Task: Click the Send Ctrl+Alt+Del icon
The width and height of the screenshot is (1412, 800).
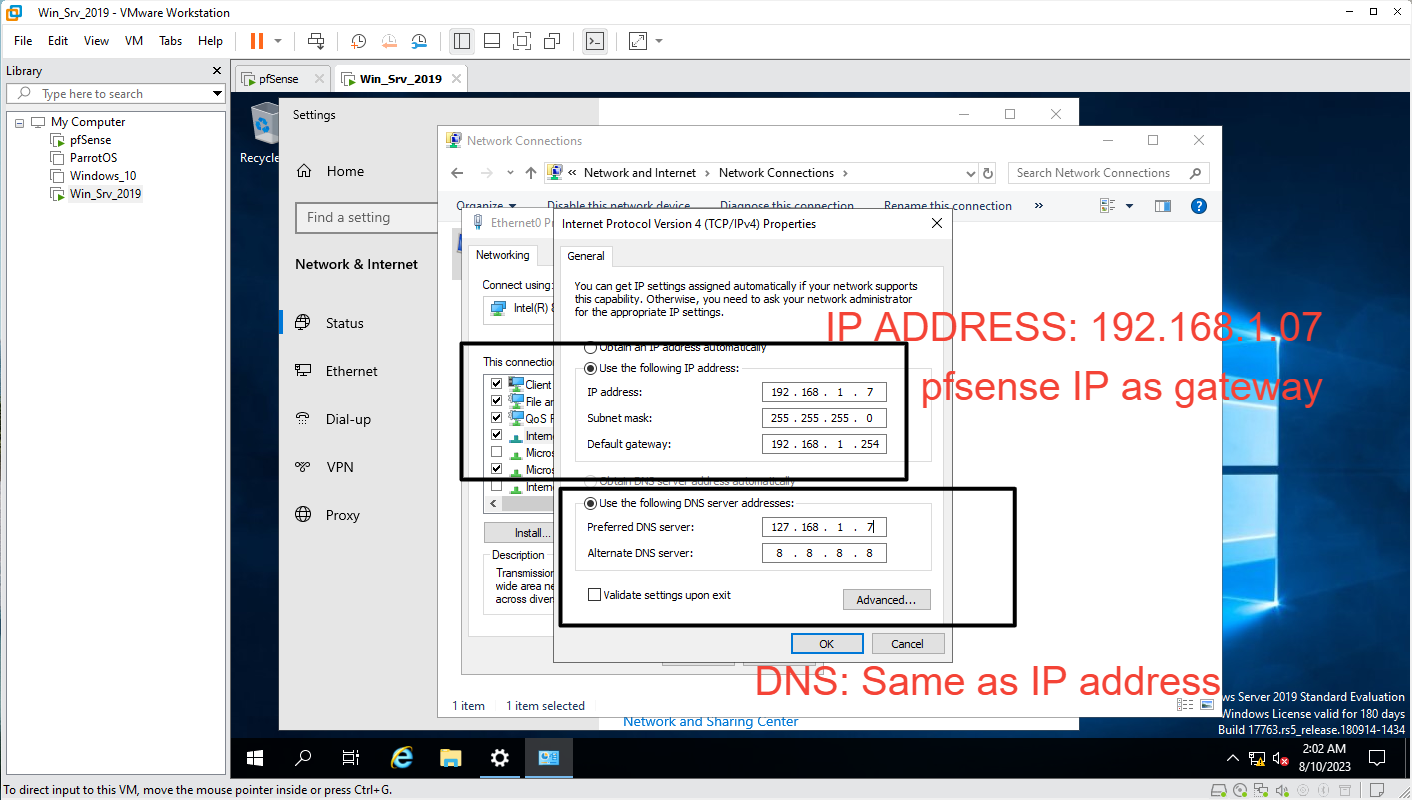Action: pyautogui.click(x=316, y=41)
